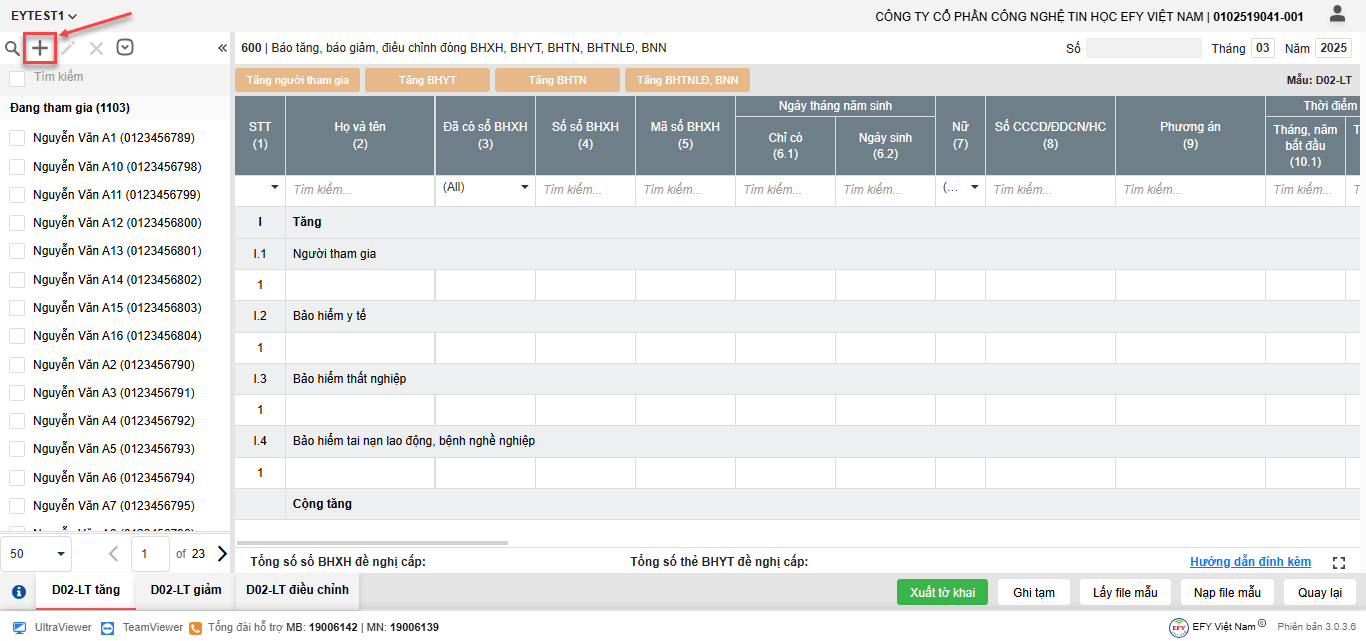Image resolution: width=1366 pixels, height=641 pixels.
Task: Switch to the D02-LT điều chỉnh tab
Action: (297, 590)
